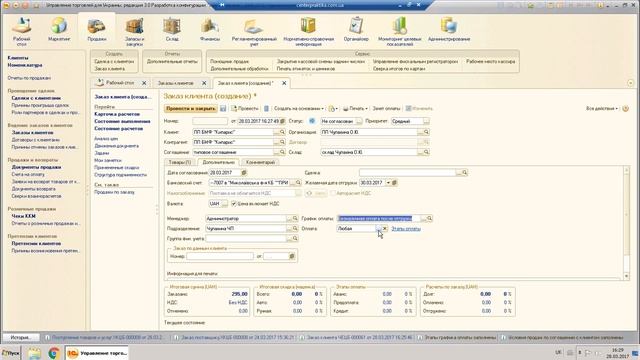640x360 pixels.
Task: Open the Продажи section
Action: coord(96,29)
